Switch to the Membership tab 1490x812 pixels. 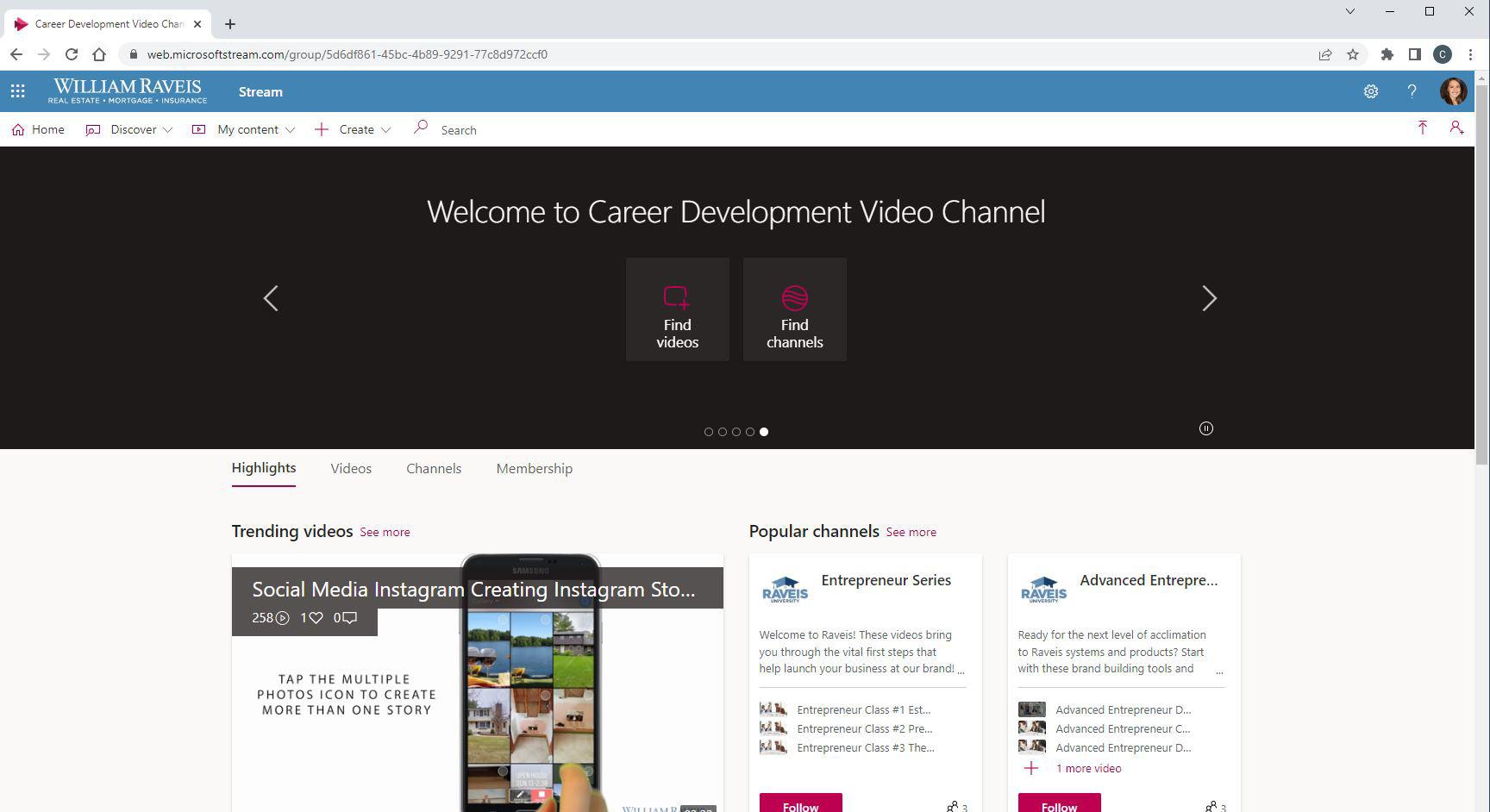(535, 469)
